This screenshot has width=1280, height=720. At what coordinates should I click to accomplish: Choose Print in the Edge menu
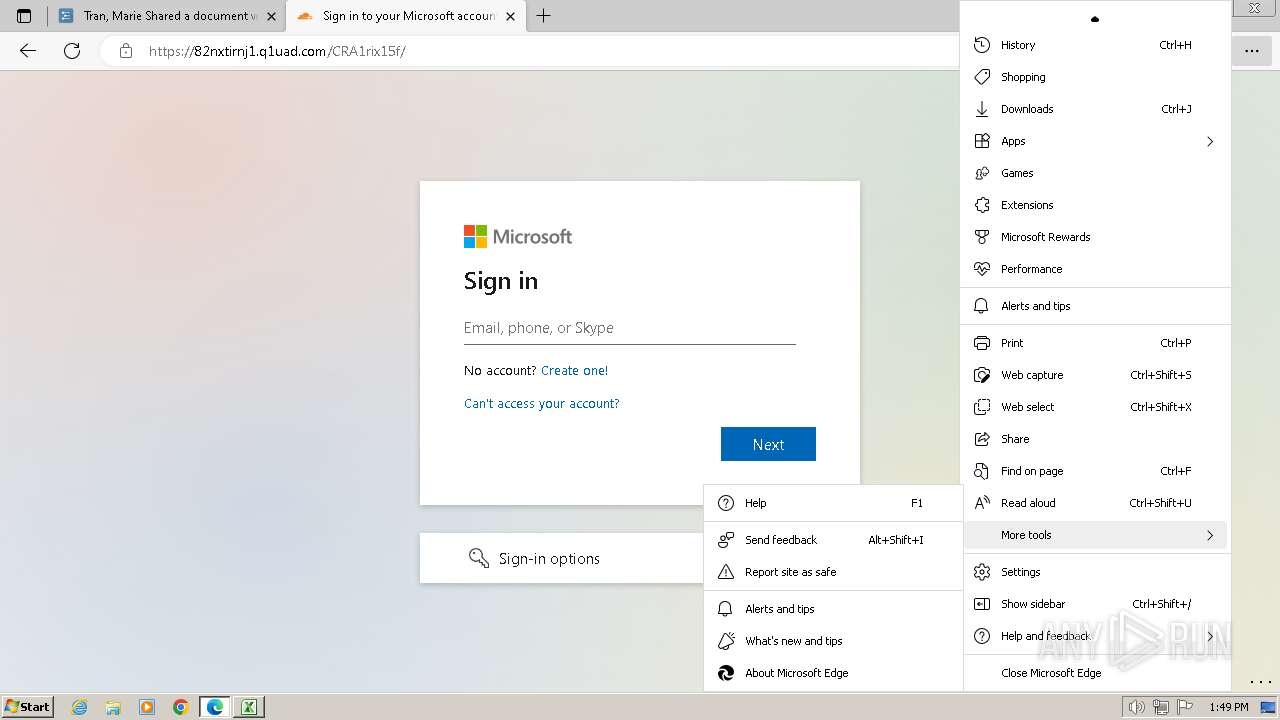click(x=1095, y=343)
